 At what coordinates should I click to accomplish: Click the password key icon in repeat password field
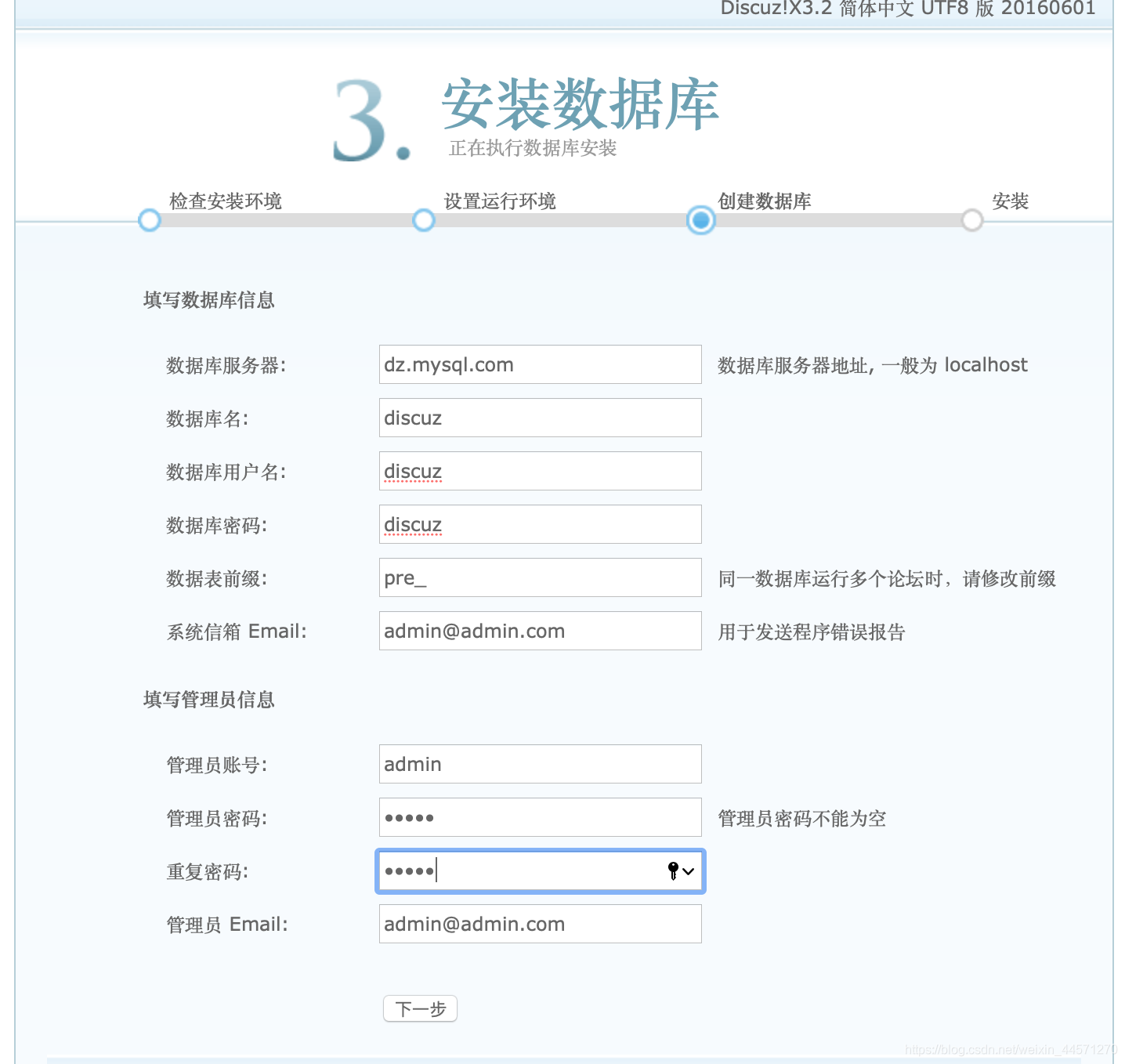(x=673, y=870)
